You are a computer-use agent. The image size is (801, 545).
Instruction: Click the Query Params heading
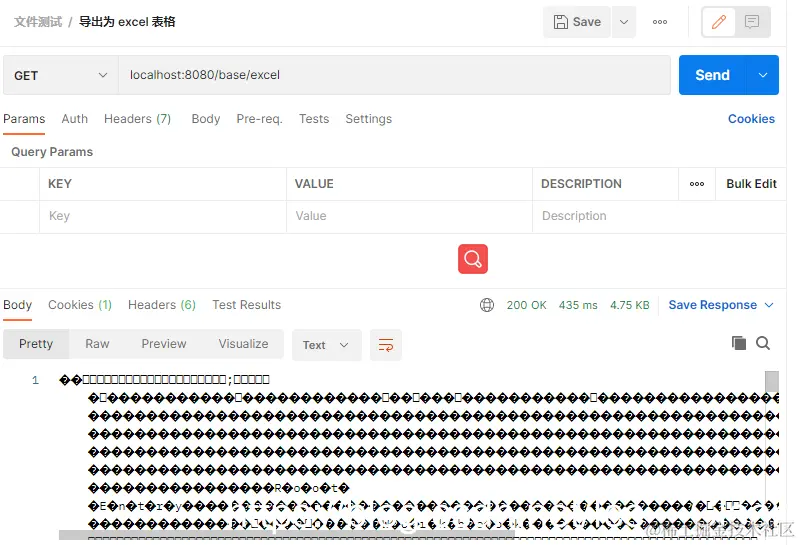tap(52, 152)
